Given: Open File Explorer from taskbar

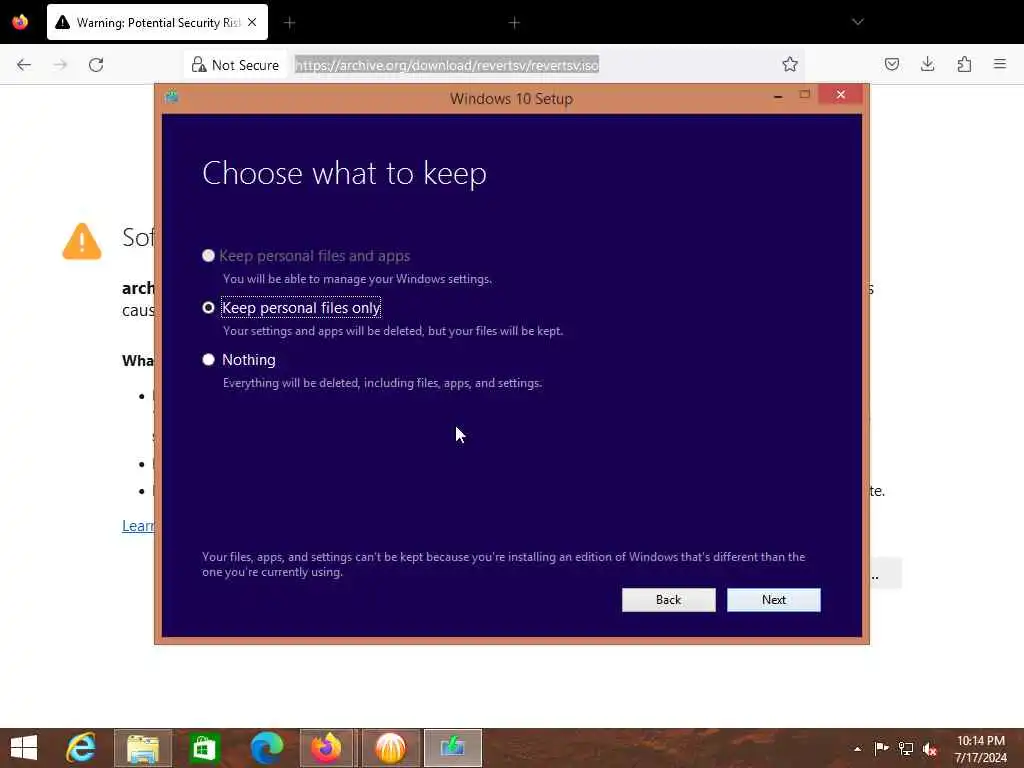Looking at the screenshot, I should point(143,748).
